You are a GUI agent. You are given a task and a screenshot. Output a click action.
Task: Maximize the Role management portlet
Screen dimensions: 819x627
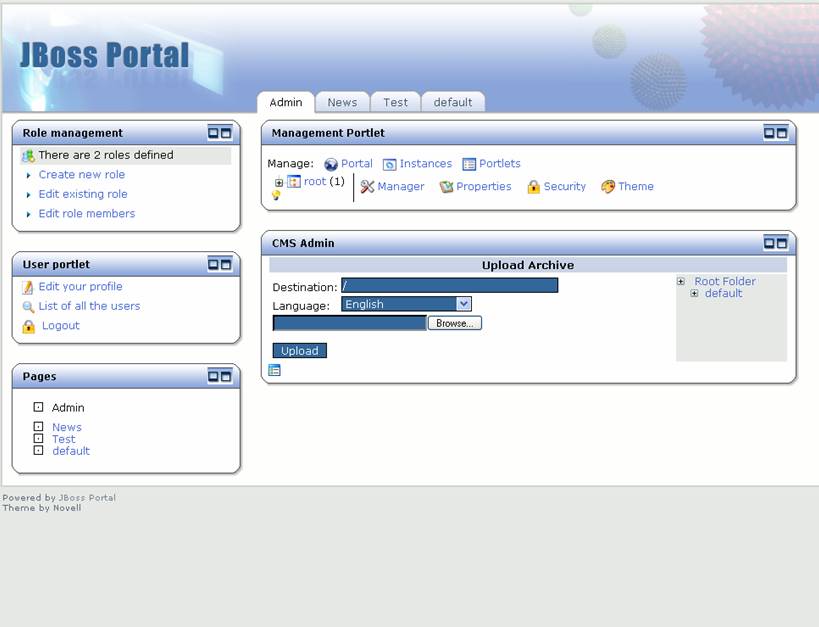[x=226, y=133]
